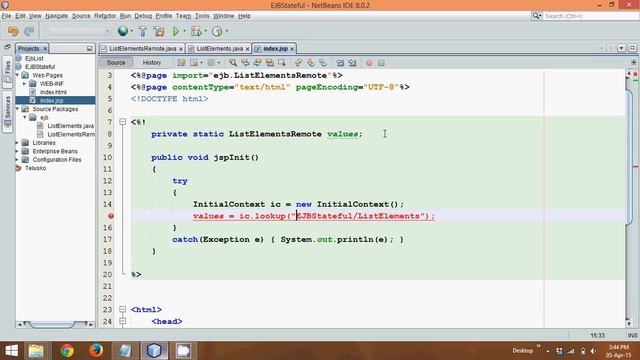Image resolution: width=640 pixels, height=360 pixels.
Task: Open the browser globe dropdown arrow
Action: click(131, 31)
